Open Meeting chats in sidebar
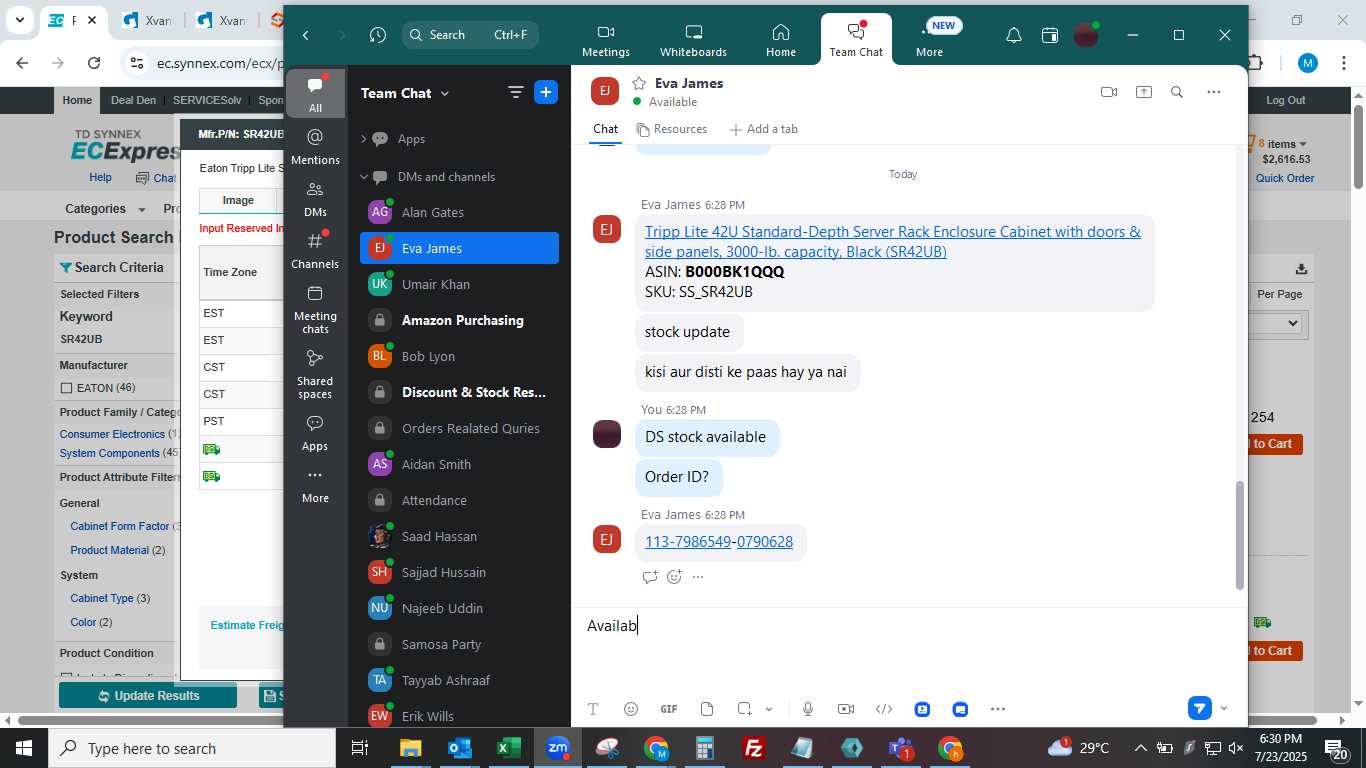 coord(315,309)
